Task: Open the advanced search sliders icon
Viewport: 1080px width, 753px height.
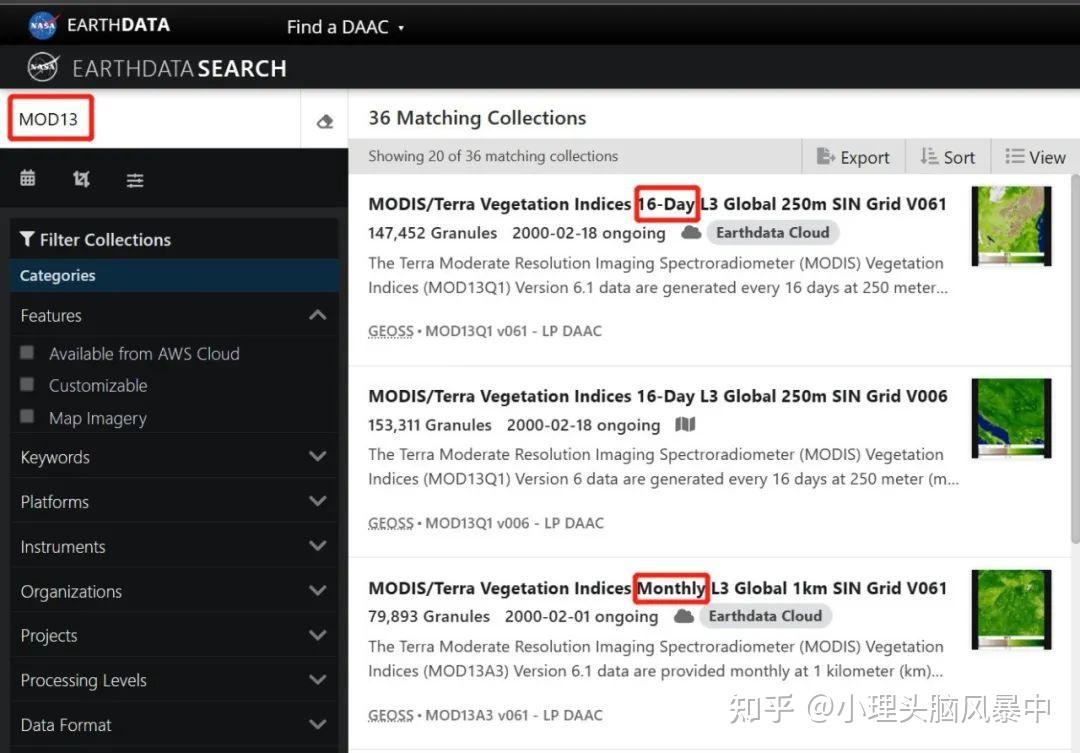Action: click(135, 180)
